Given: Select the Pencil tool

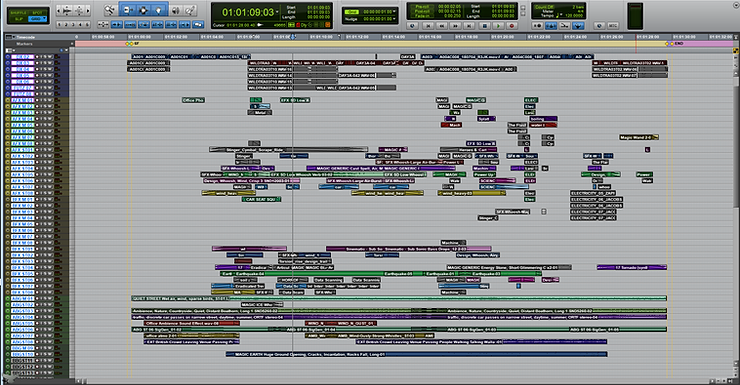Looking at the screenshot, I should [190, 10].
